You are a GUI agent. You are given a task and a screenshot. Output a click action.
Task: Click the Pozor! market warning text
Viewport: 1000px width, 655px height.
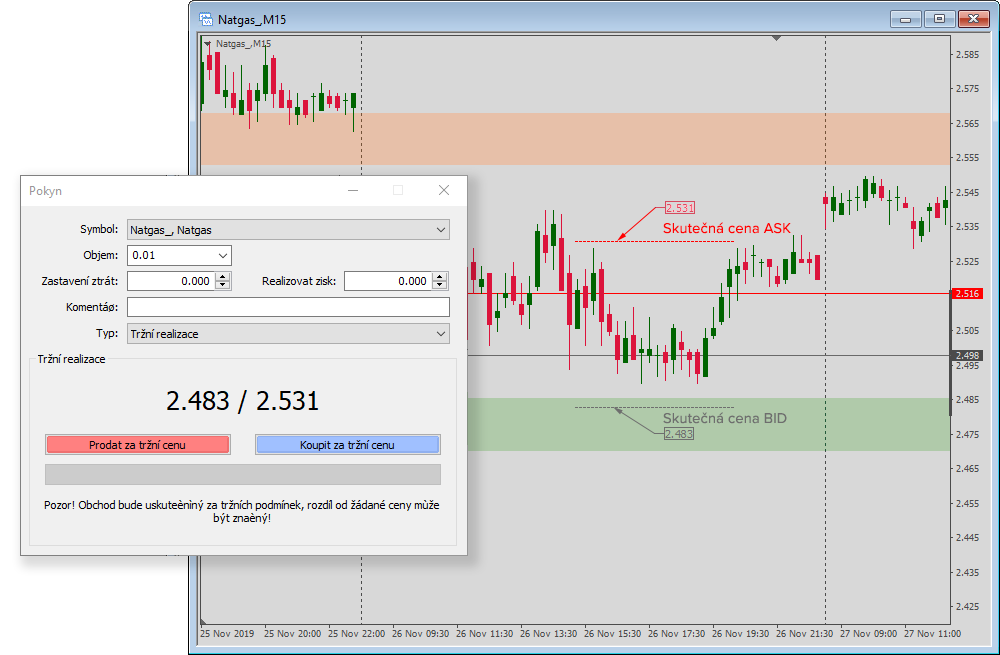(x=242, y=511)
